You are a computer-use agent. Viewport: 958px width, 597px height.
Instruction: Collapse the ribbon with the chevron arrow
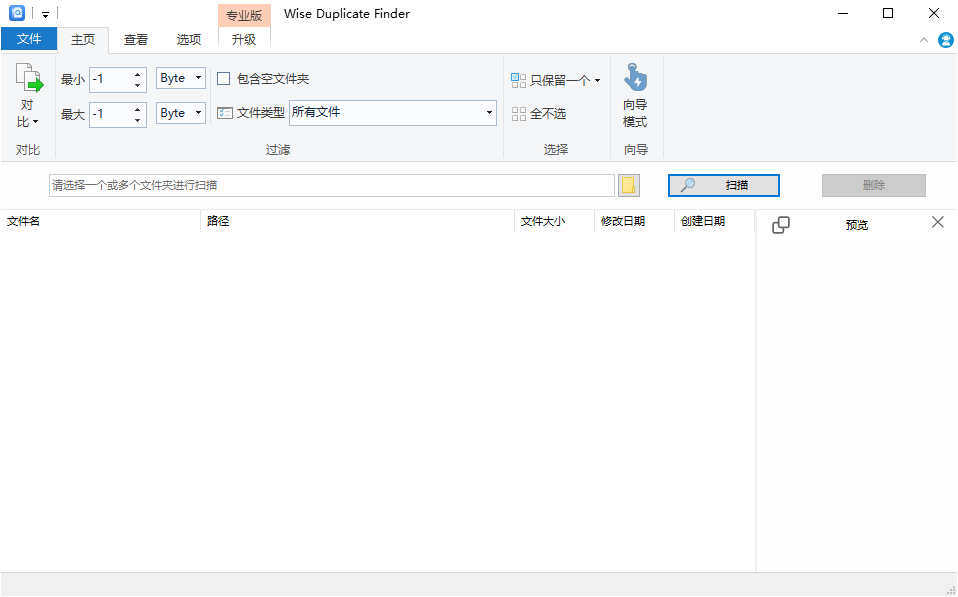(x=924, y=41)
